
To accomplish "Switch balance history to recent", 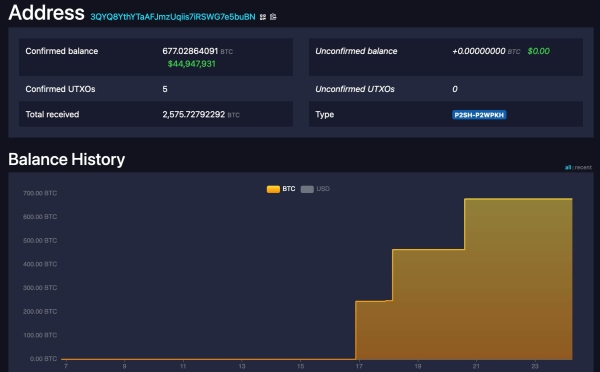I will [583, 167].
